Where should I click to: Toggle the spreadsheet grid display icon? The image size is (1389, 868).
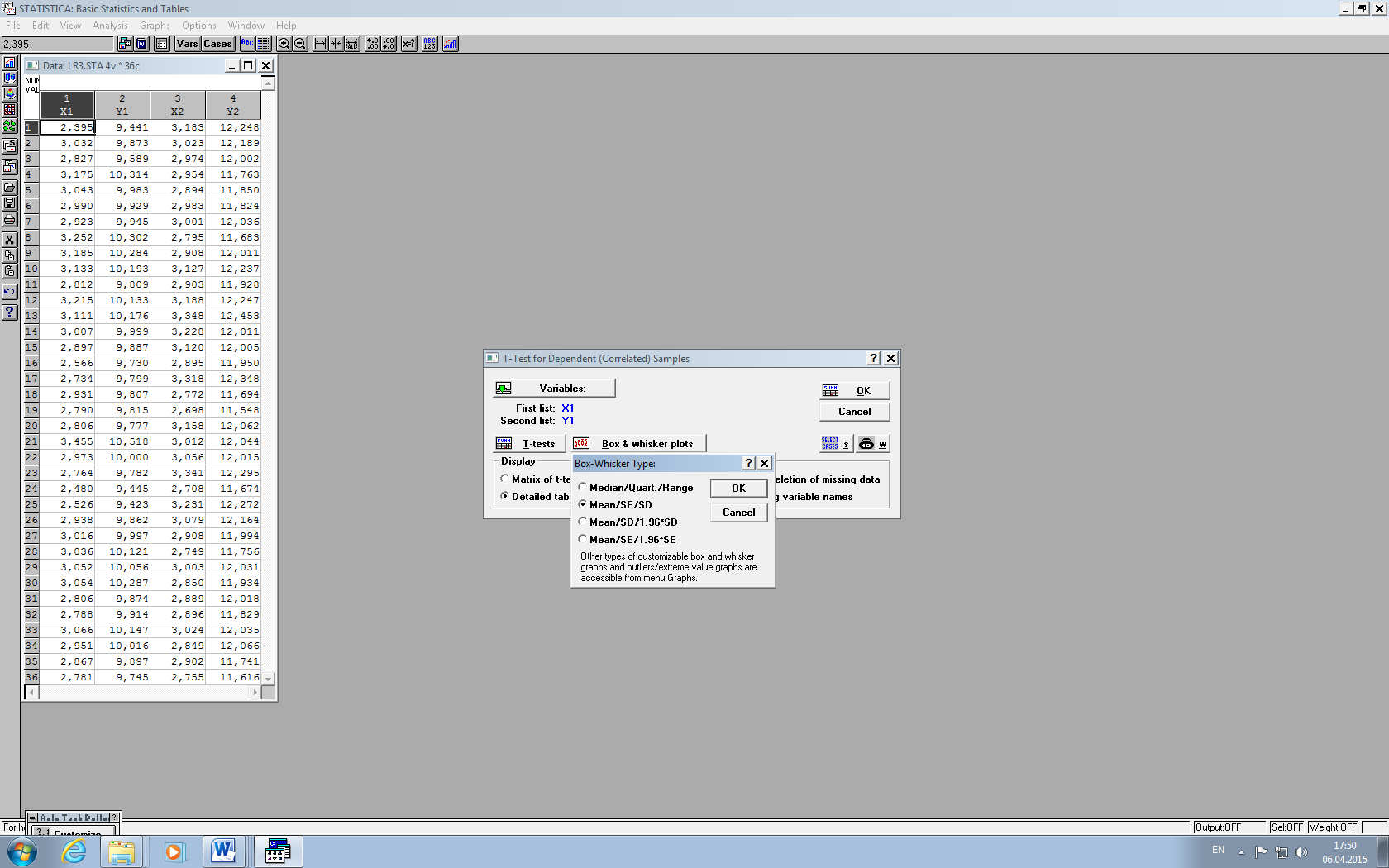click(264, 44)
